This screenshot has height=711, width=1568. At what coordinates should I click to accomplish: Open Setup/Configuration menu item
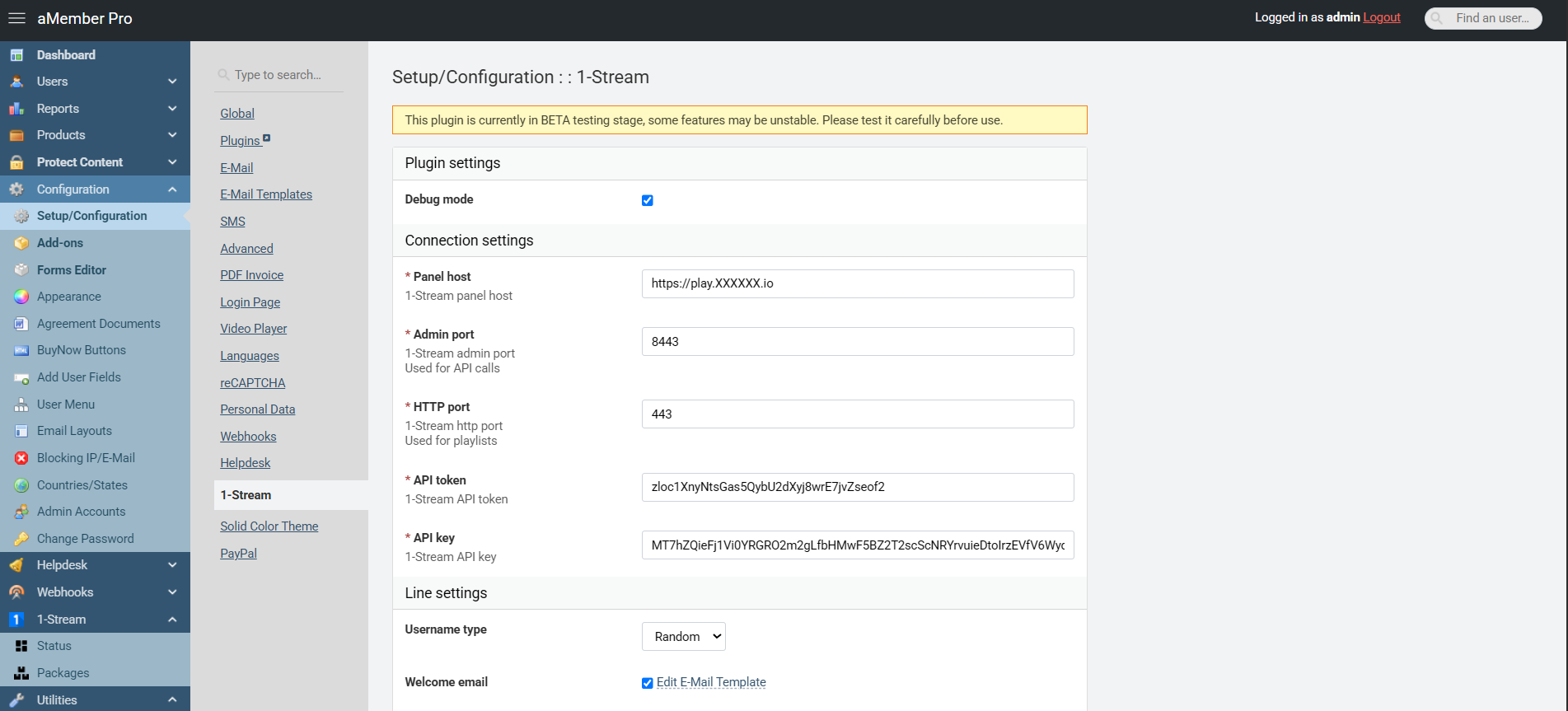point(95,216)
